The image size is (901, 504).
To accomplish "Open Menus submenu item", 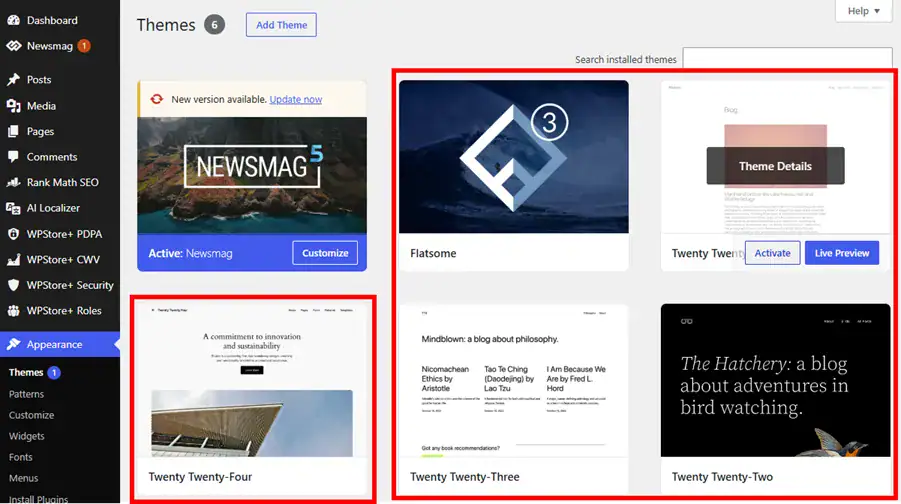I will 24,478.
